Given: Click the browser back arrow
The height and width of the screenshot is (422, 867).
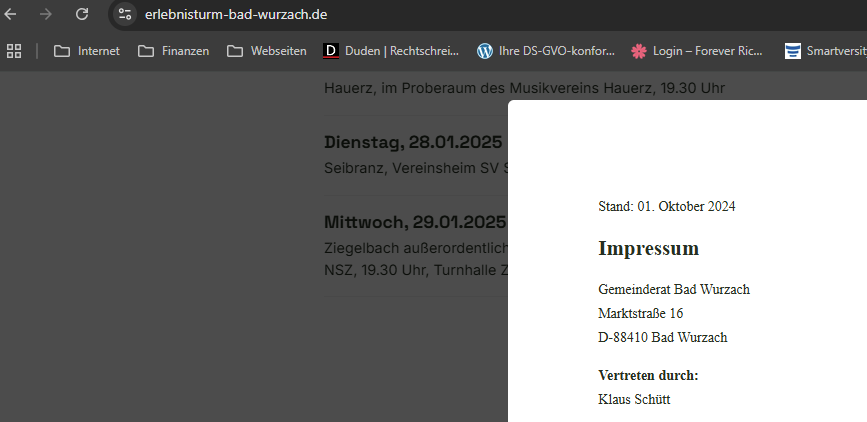Looking at the screenshot, I should click(x=11, y=14).
